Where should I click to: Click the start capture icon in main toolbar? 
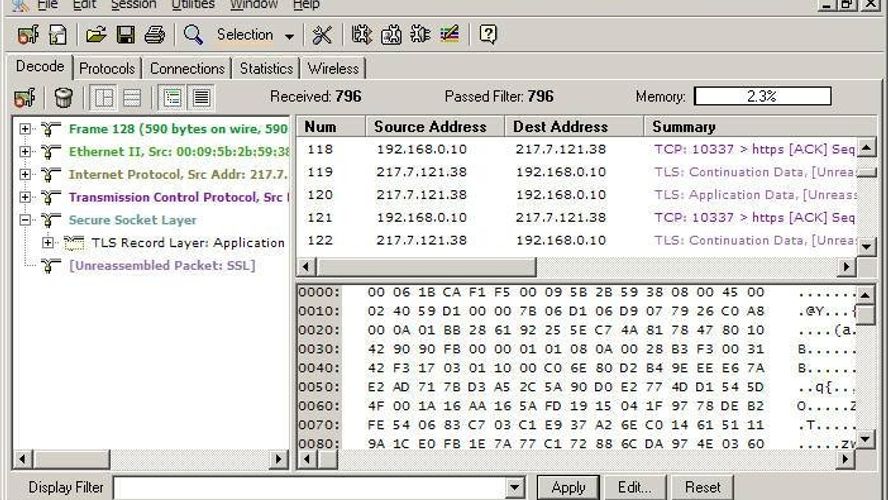tap(28, 35)
